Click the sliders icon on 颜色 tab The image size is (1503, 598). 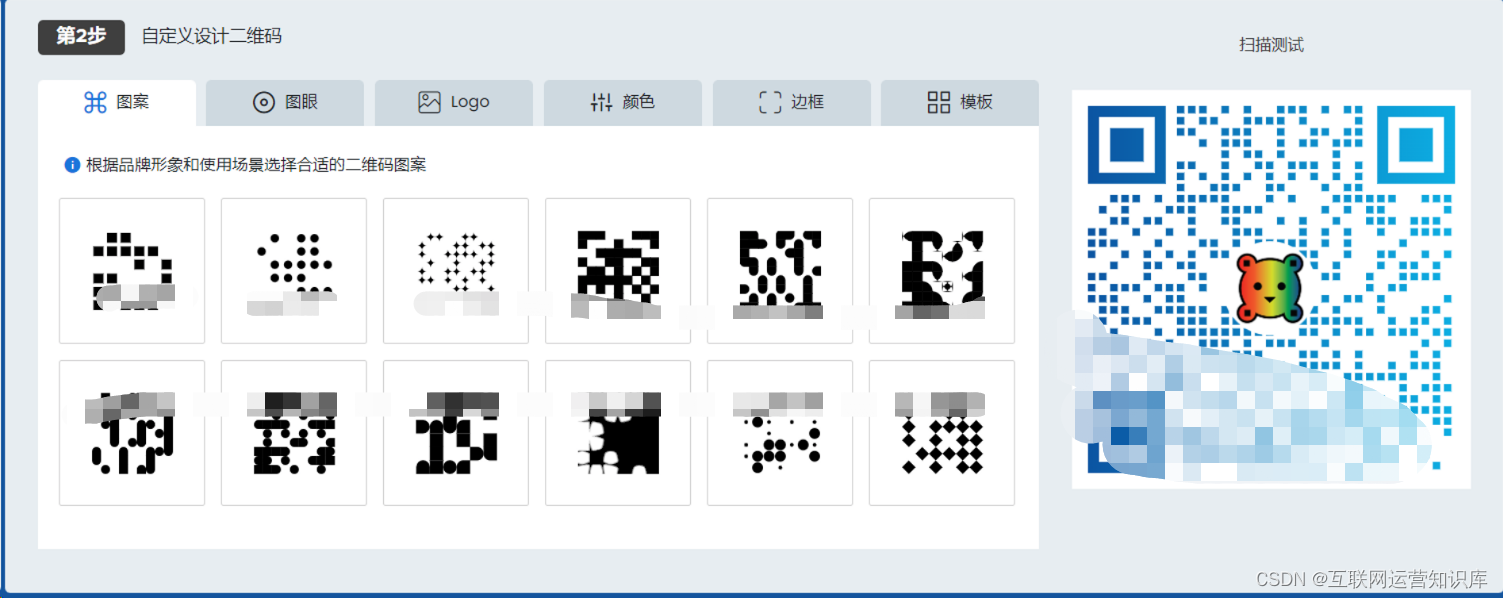pos(601,102)
